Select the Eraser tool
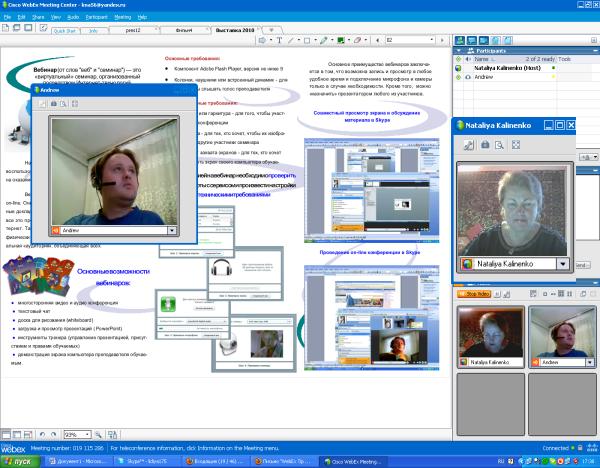The height and width of the screenshot is (468, 600). pyautogui.click(x=357, y=40)
